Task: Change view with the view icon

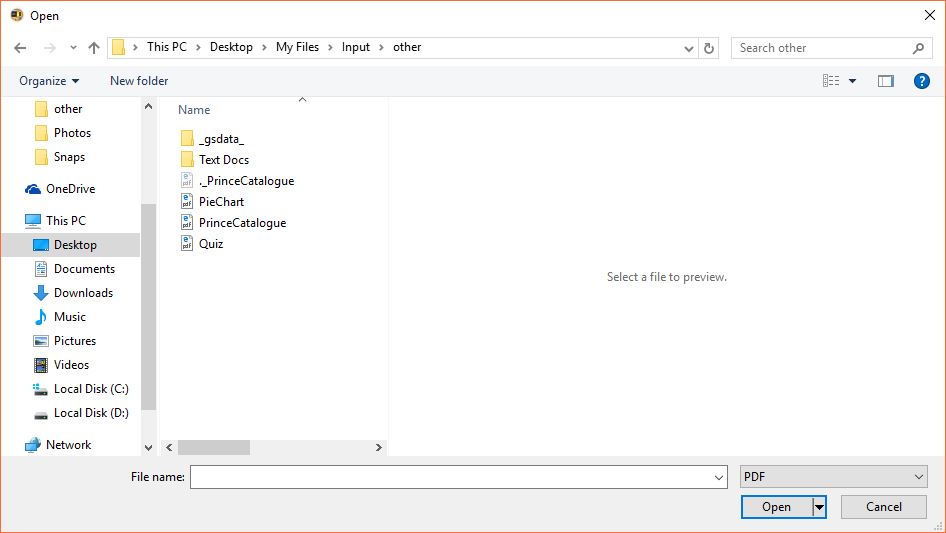Action: click(831, 80)
